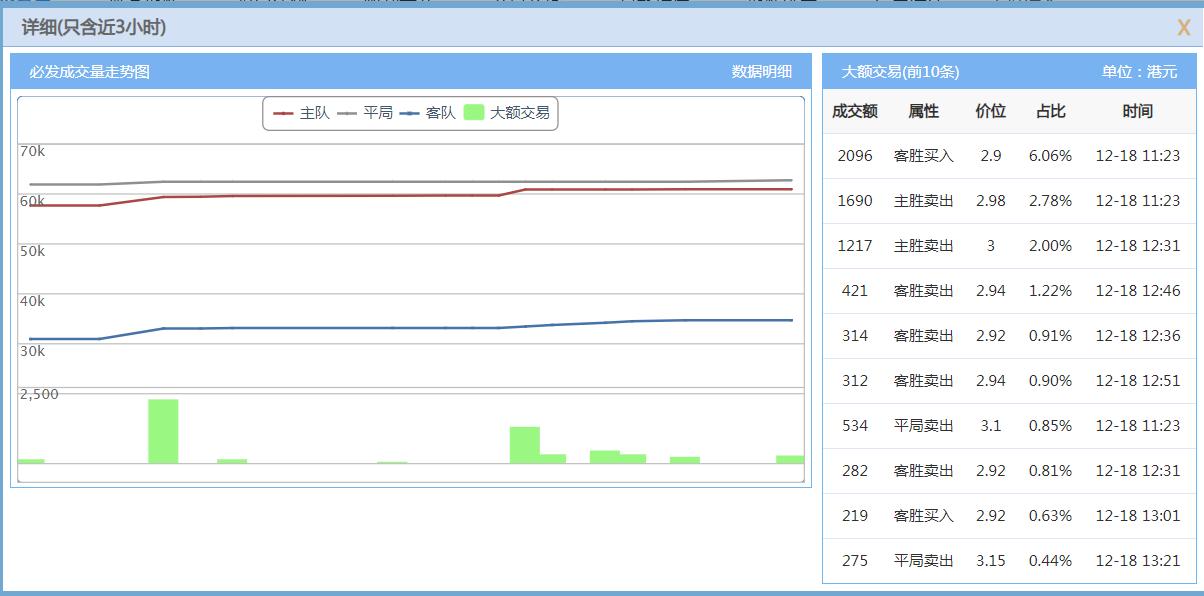The image size is (1204, 596).
Task: Select the 2096 客胜买入 transaction row
Action: (x=1000, y=155)
